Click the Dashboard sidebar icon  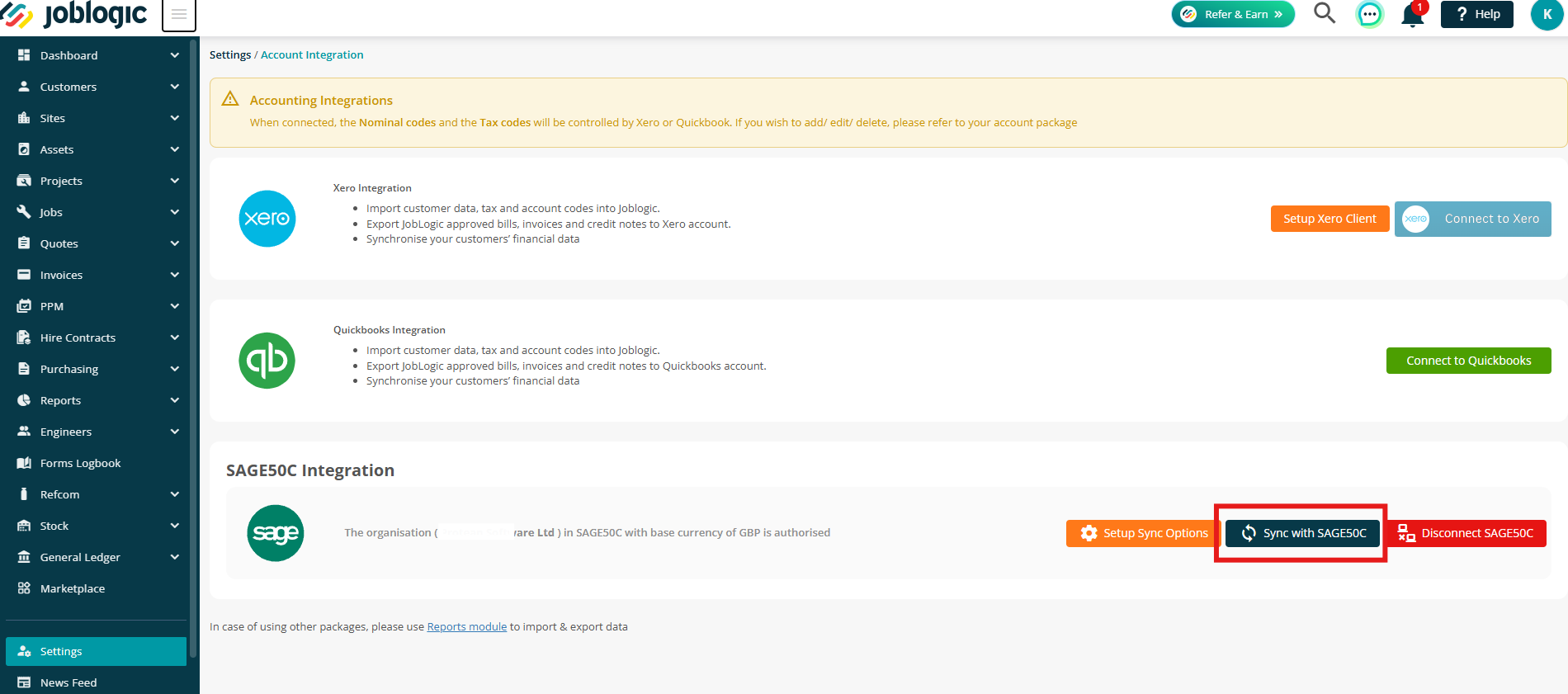(x=24, y=55)
